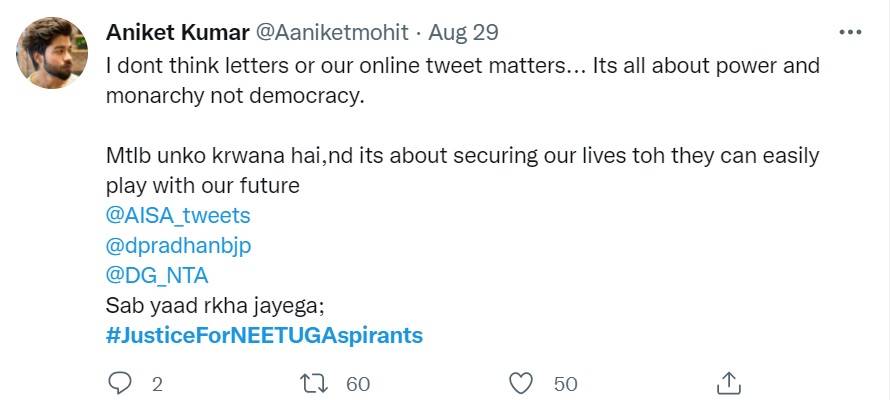Open the #JusticeForNEETUGAspirants hashtag

(x=264, y=334)
